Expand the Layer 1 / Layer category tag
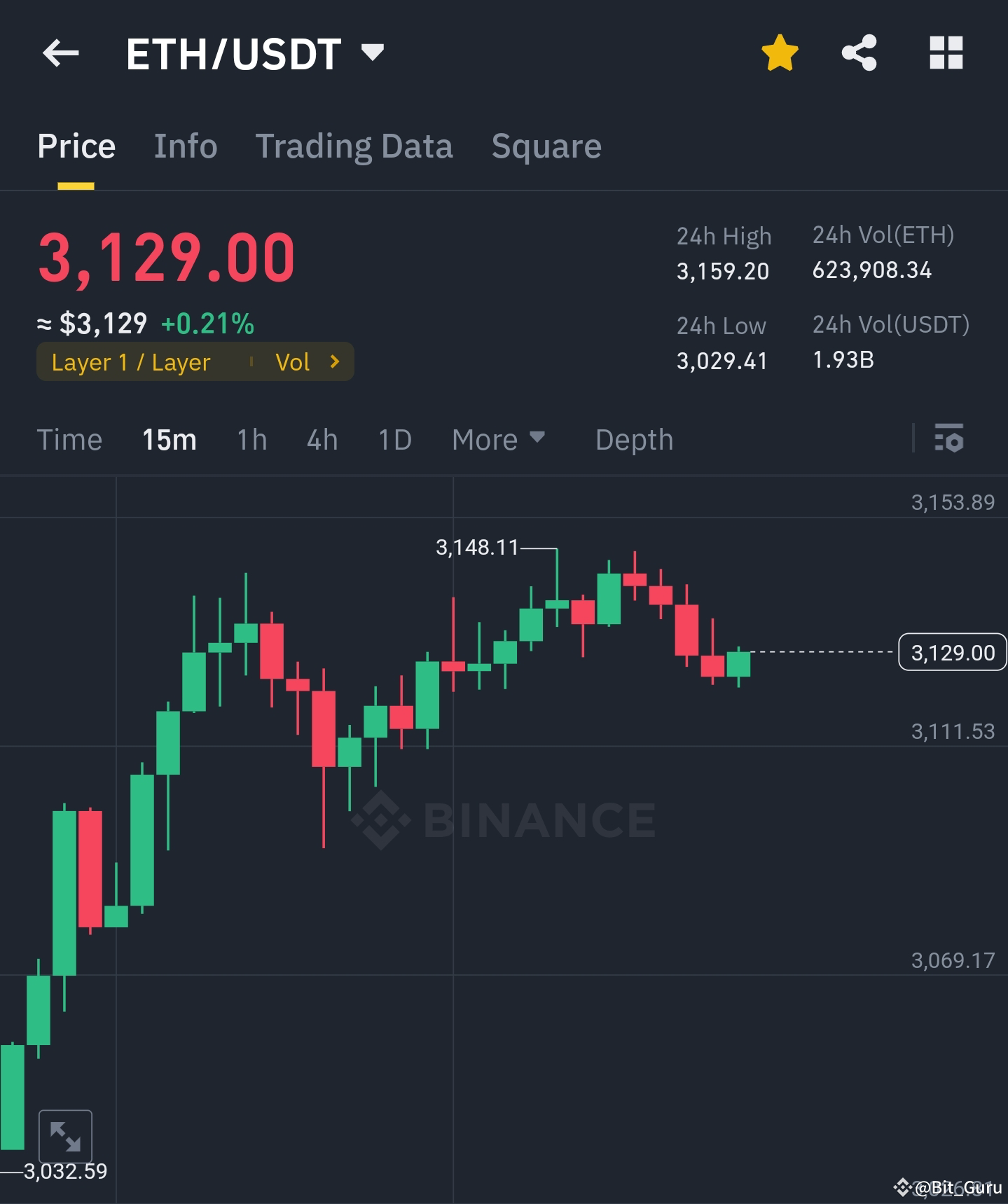The image size is (1008, 1204). click(130, 361)
